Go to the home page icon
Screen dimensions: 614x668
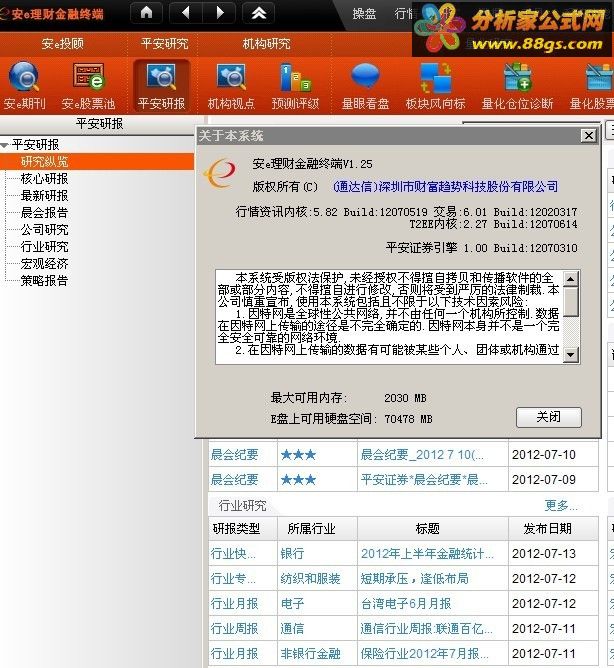(x=146, y=13)
